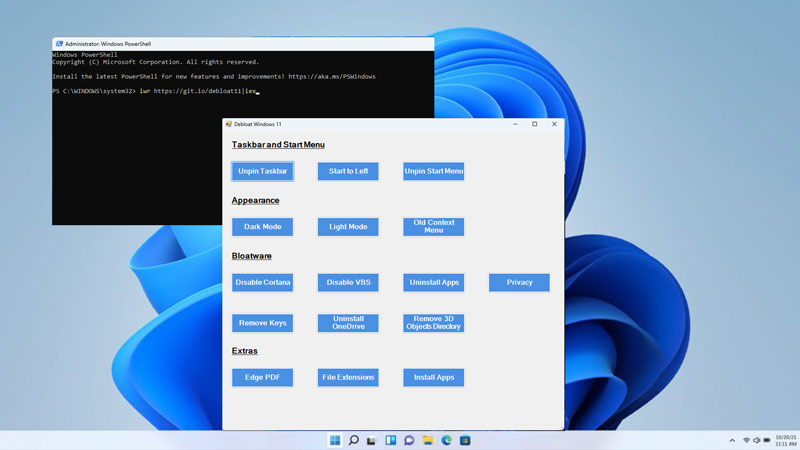Click Remove 3D Objects Directory button
Screen dimensions: 800x450
point(434,323)
